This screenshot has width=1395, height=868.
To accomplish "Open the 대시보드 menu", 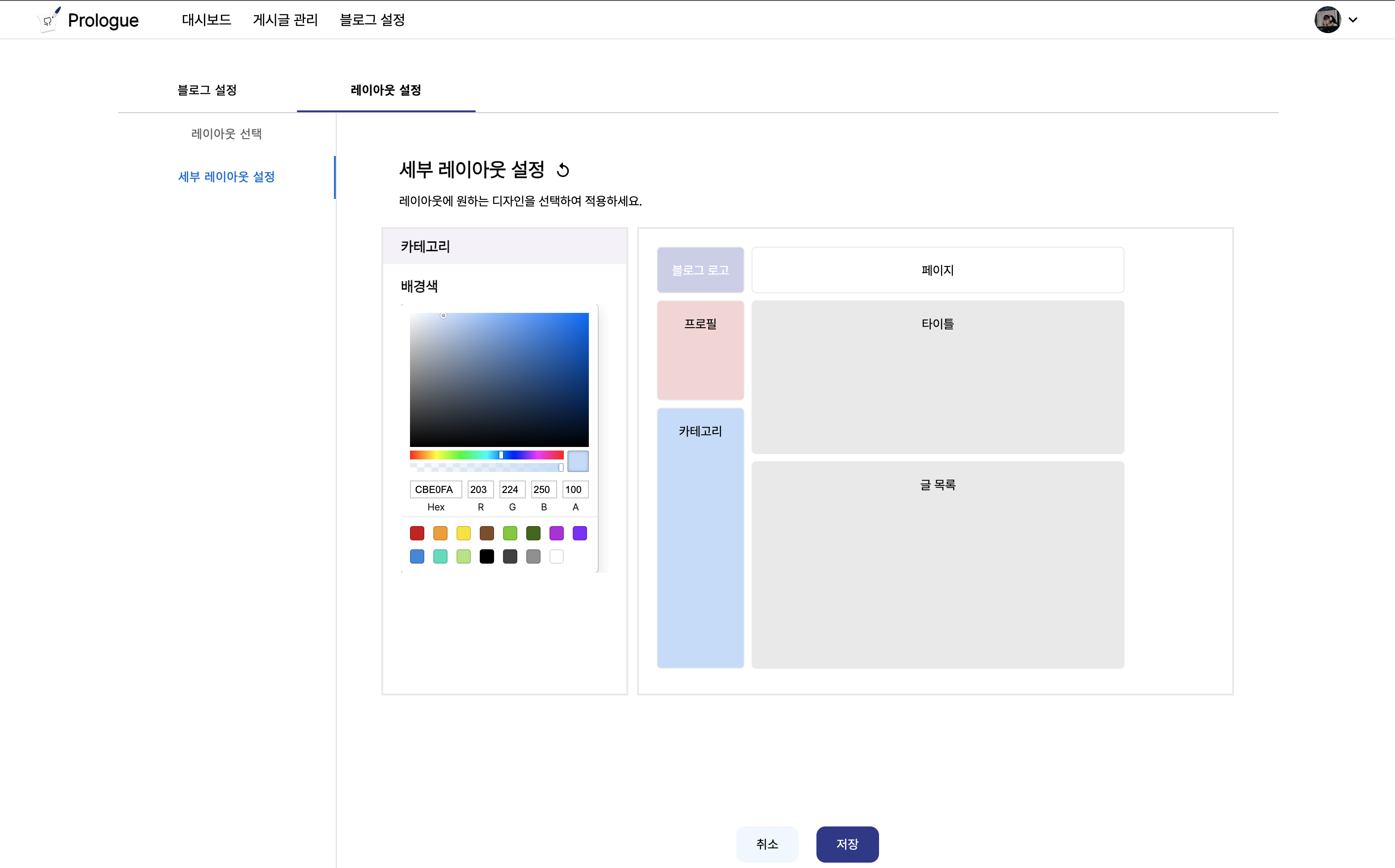I will (206, 20).
